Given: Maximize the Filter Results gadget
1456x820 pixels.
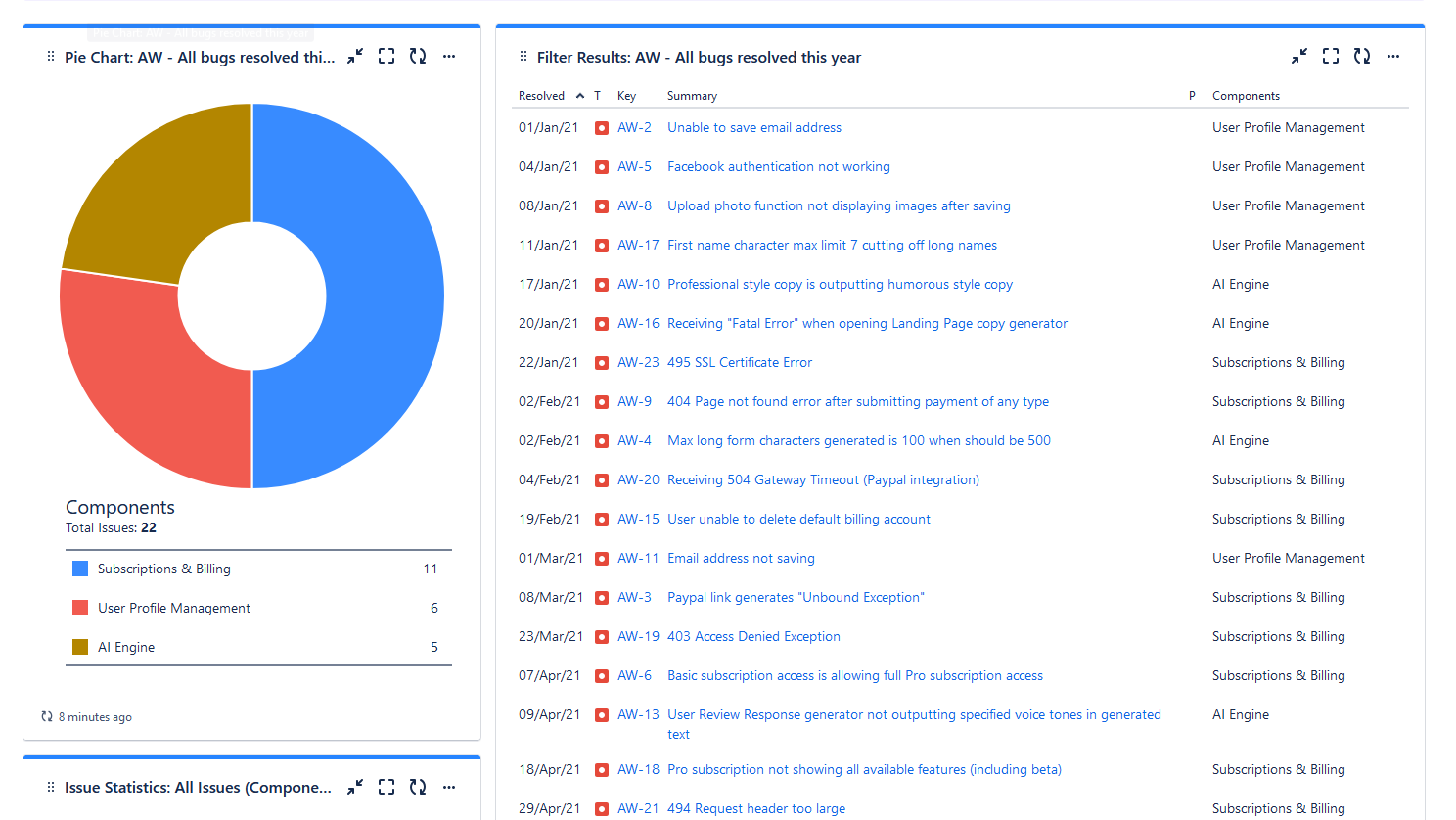Looking at the screenshot, I should pyautogui.click(x=1331, y=56).
